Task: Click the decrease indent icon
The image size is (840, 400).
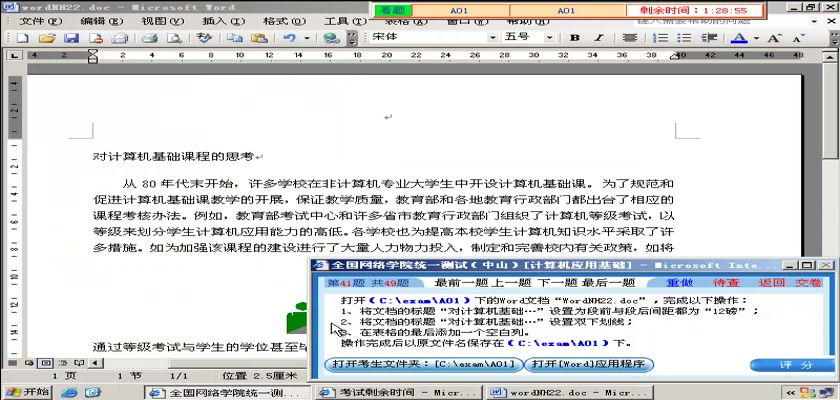Action: pyautogui.click(x=709, y=38)
